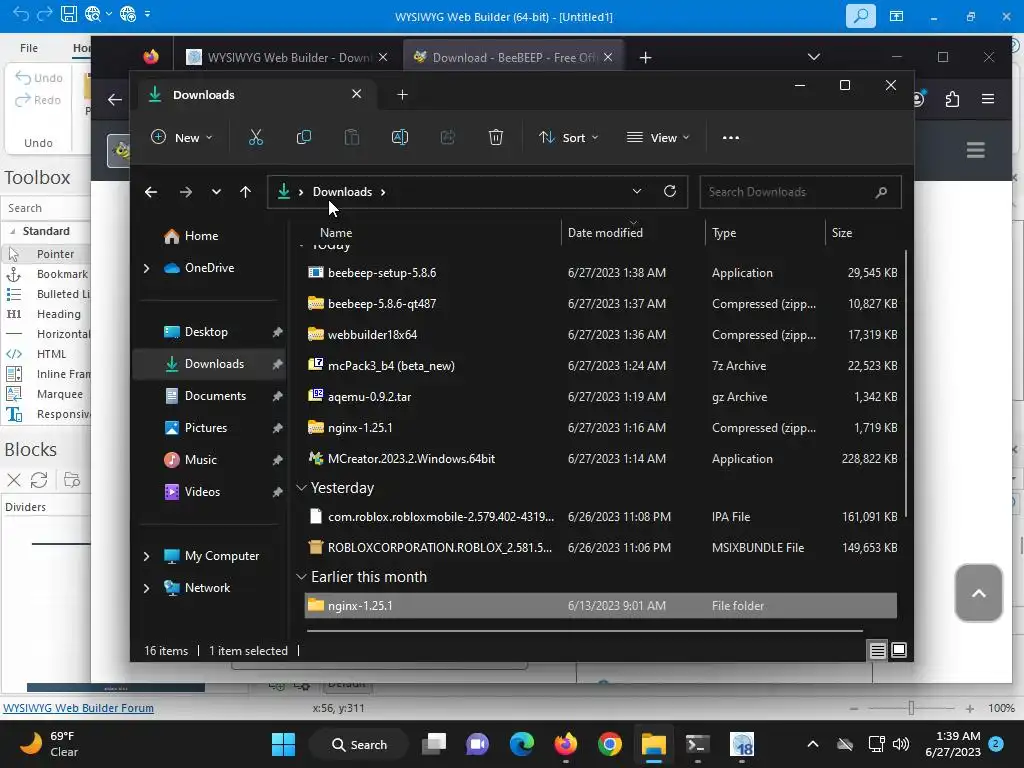Click the search magnifier in Search Downloads box

[x=881, y=192]
